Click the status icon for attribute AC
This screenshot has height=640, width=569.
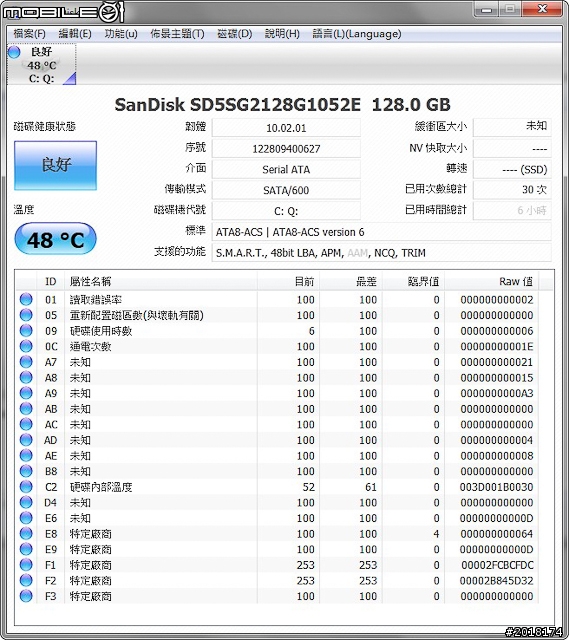[26, 424]
